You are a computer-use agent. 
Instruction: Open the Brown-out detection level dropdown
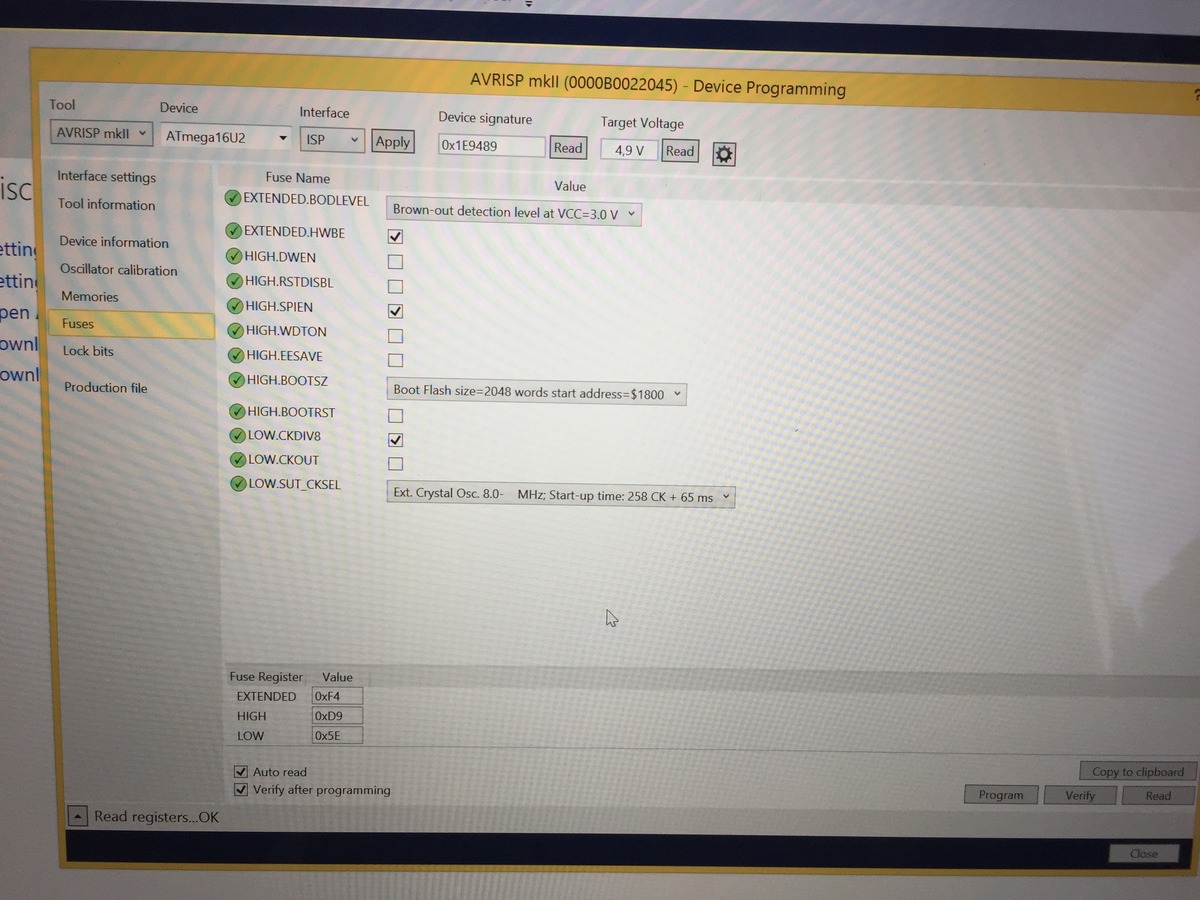[x=513, y=212]
